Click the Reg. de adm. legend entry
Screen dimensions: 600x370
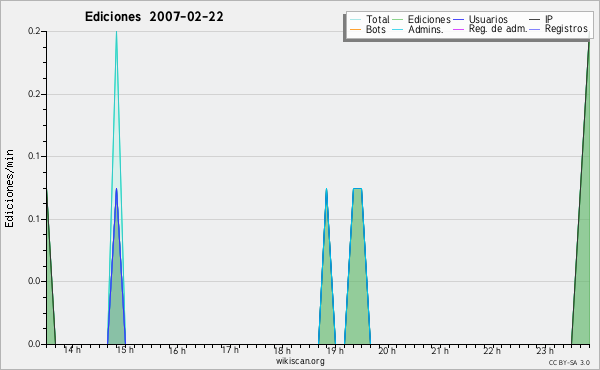click(490, 29)
